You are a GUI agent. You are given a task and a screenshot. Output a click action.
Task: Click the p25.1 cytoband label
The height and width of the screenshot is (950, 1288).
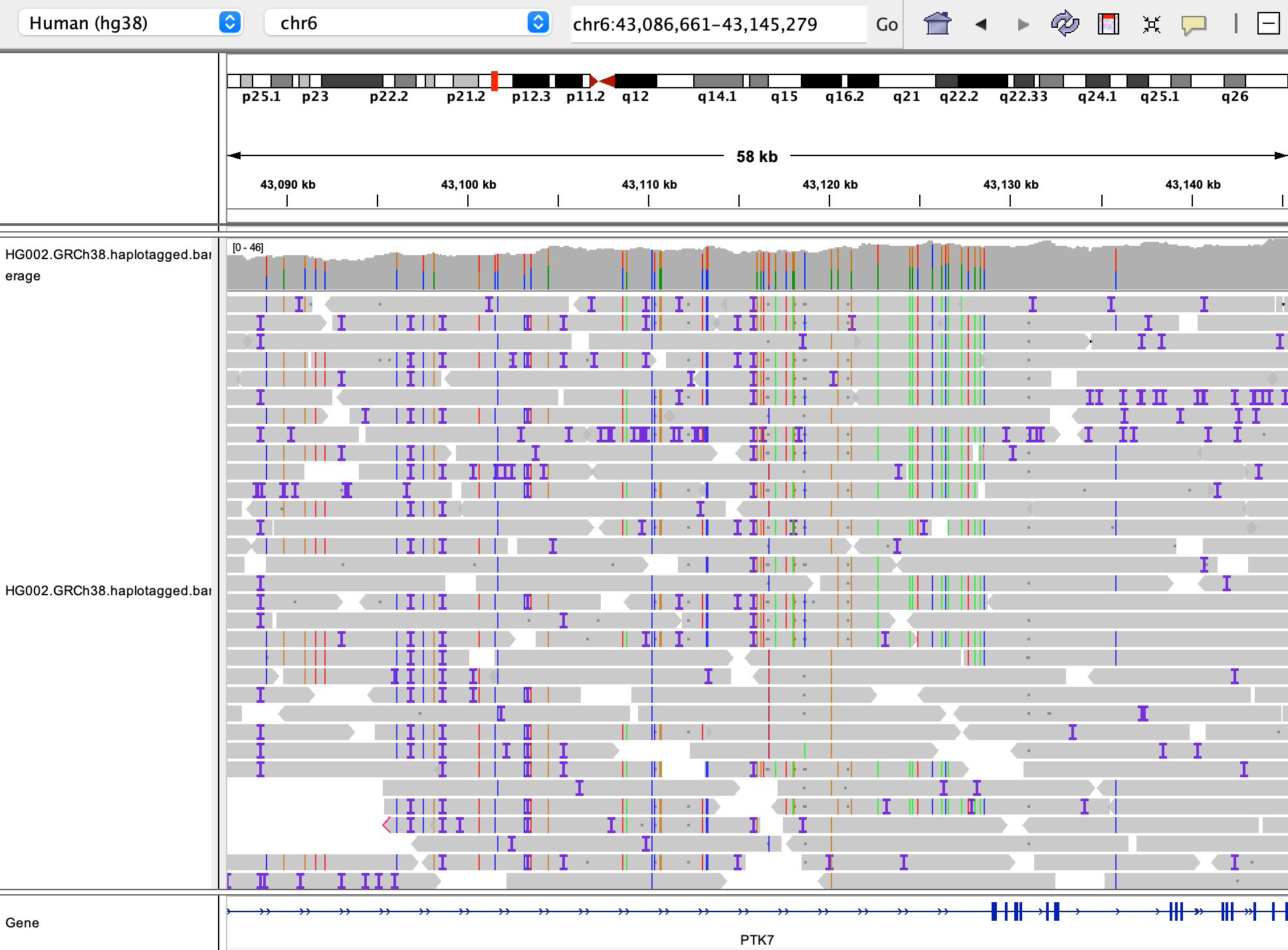(x=261, y=96)
